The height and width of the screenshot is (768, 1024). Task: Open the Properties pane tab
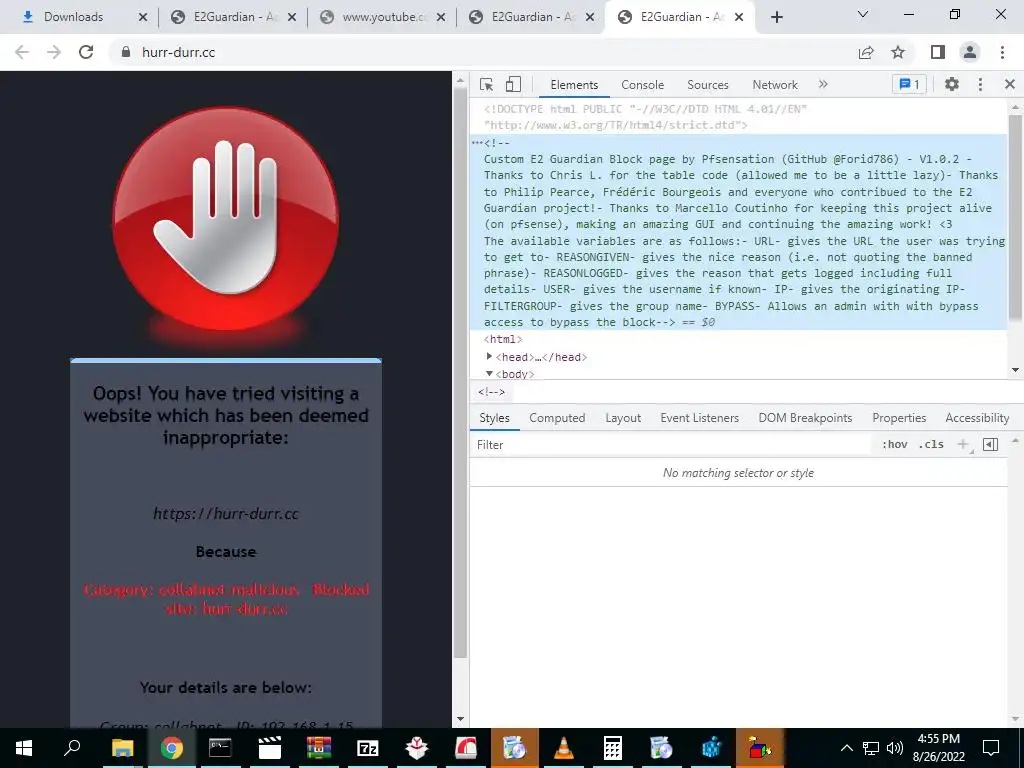tap(899, 418)
